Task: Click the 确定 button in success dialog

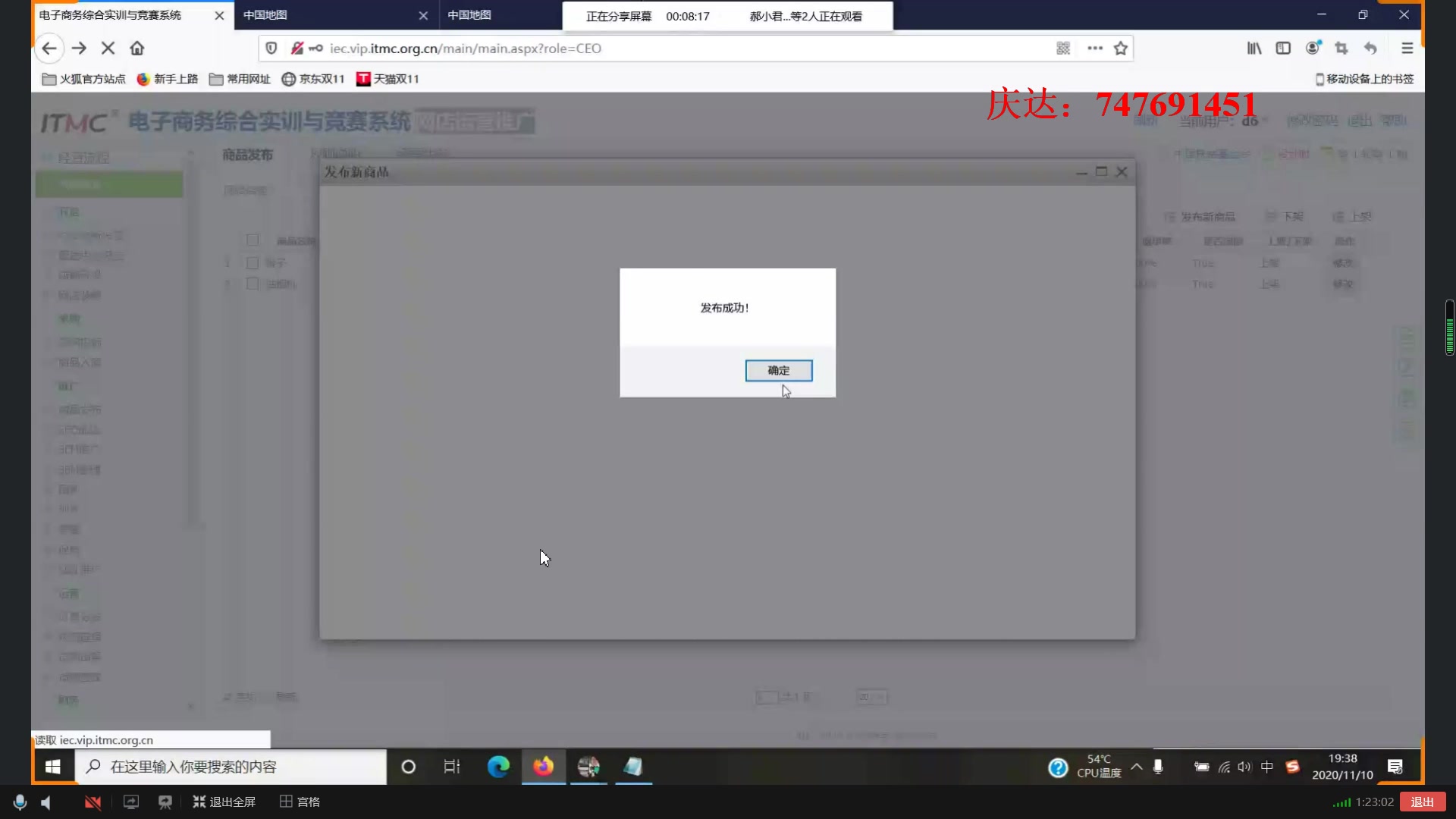Action: click(779, 370)
